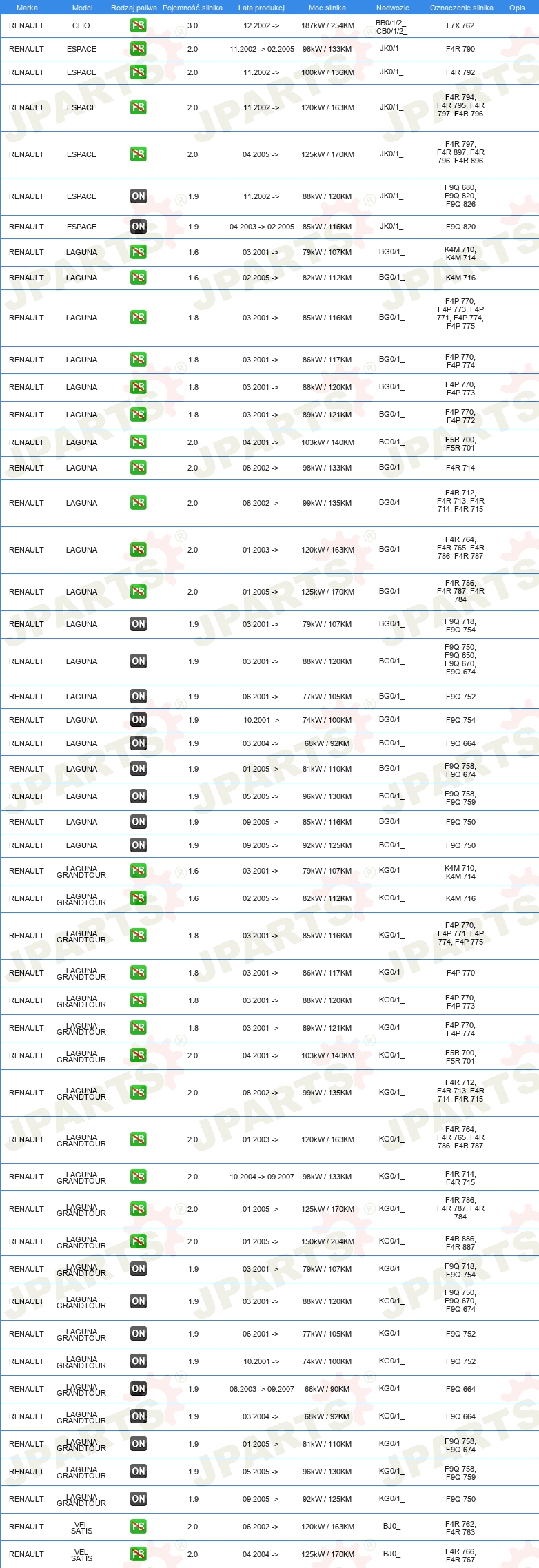Click petrol icon in ESPACE 100kW / 136KM row
This screenshot has width=539, height=1568.
click(x=139, y=72)
